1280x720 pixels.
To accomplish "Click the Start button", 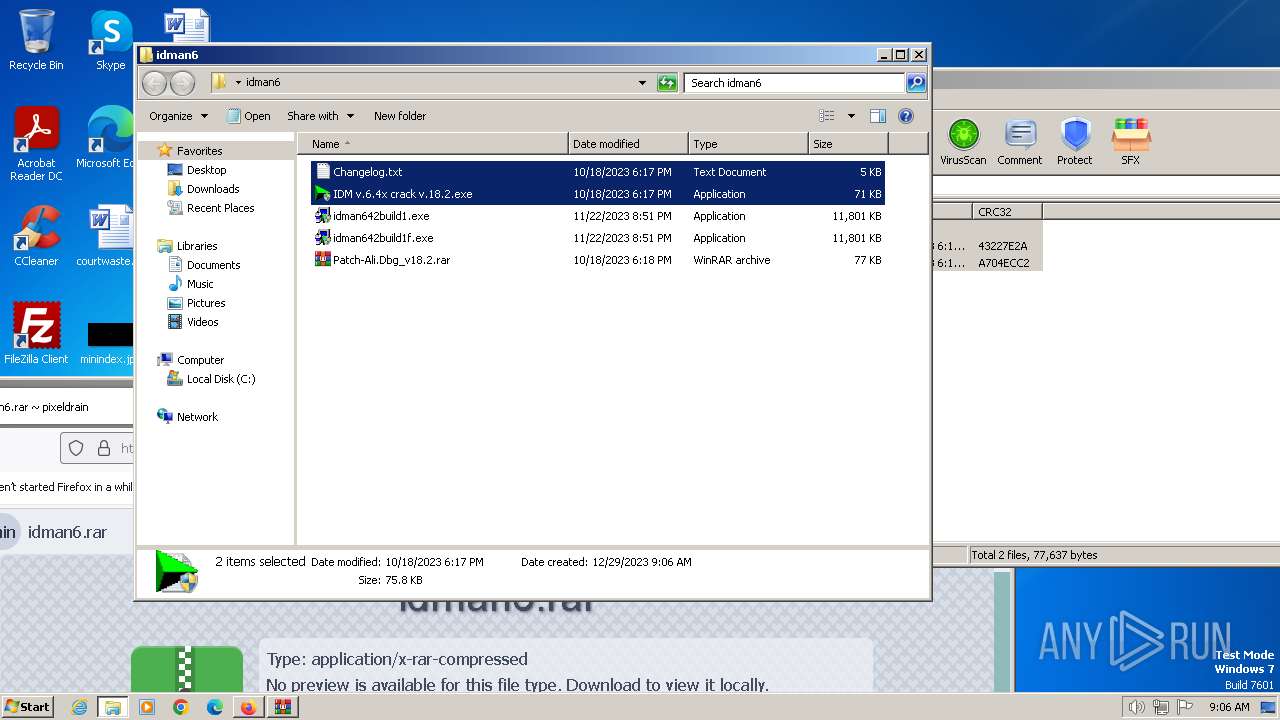I will (27, 707).
